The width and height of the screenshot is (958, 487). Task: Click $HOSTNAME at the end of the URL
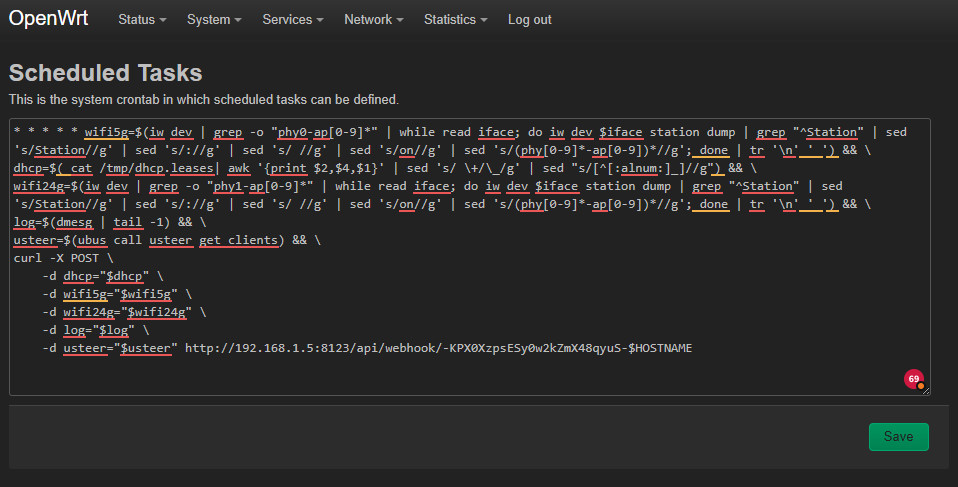tap(660, 348)
